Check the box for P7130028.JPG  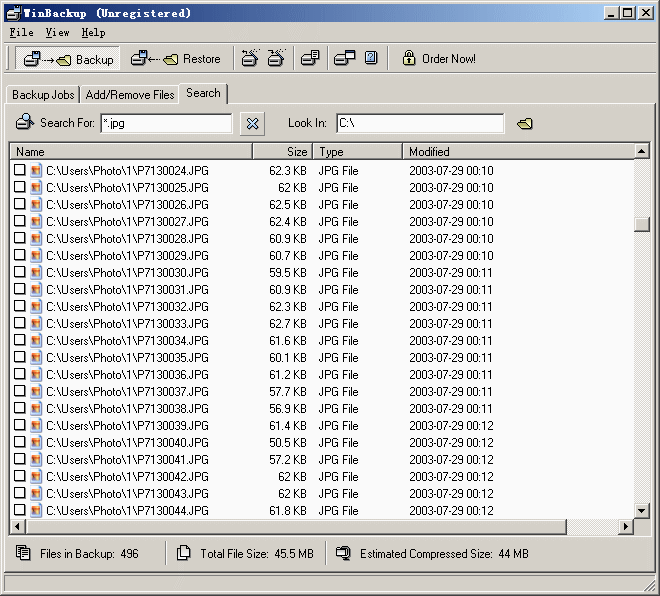19,237
